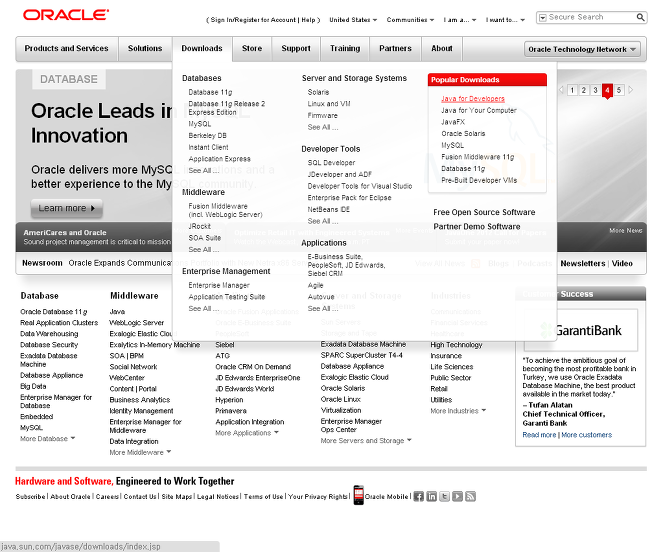The width and height of the screenshot is (663, 552).
Task: Expand the Communities dropdown
Action: coord(410,20)
